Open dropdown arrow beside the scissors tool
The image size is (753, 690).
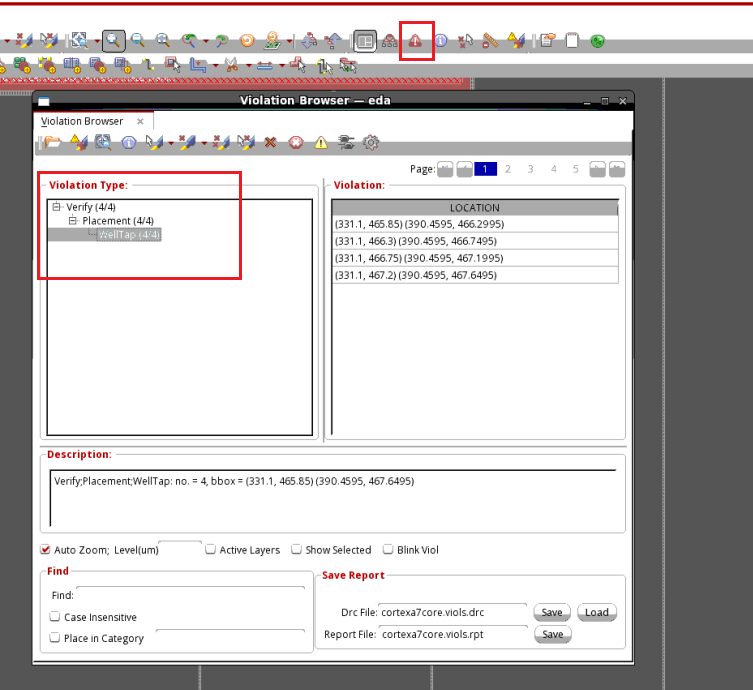click(x=249, y=65)
